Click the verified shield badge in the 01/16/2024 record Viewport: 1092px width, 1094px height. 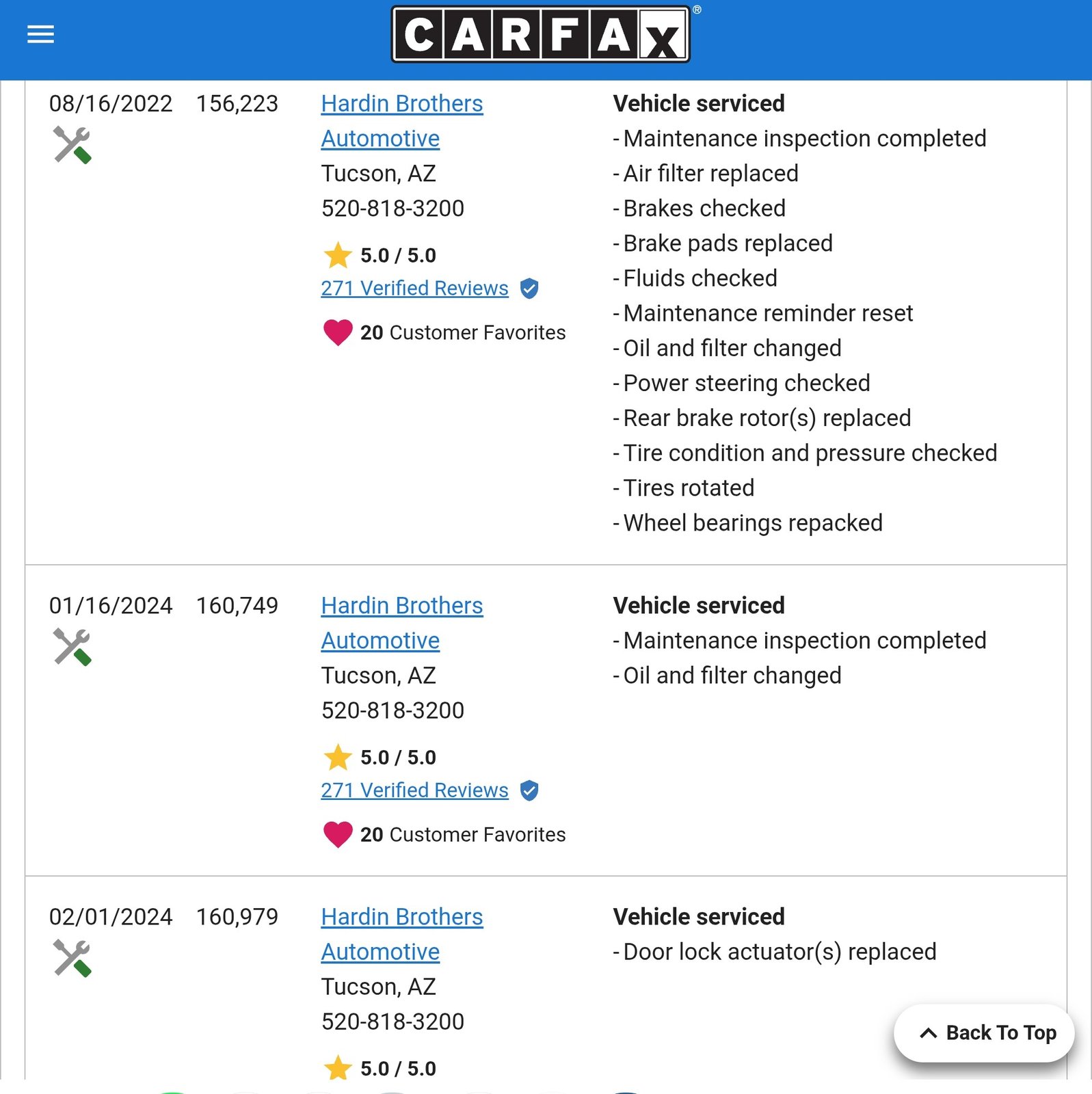[x=529, y=790]
